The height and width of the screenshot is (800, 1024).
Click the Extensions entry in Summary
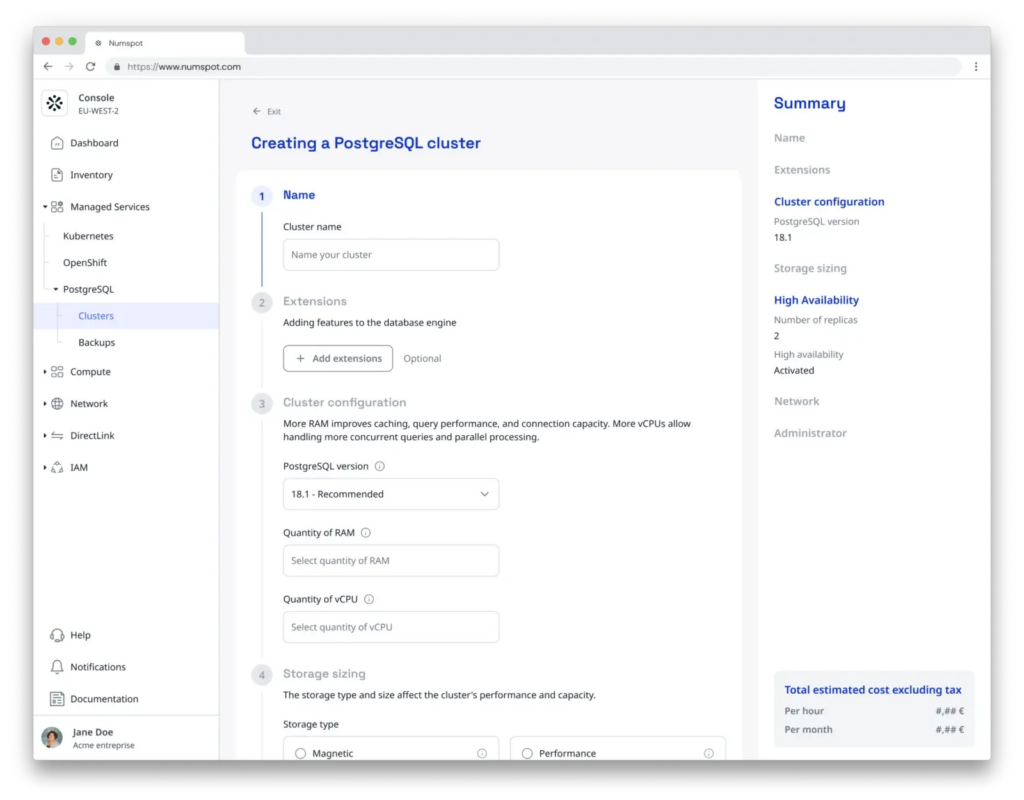click(x=802, y=170)
